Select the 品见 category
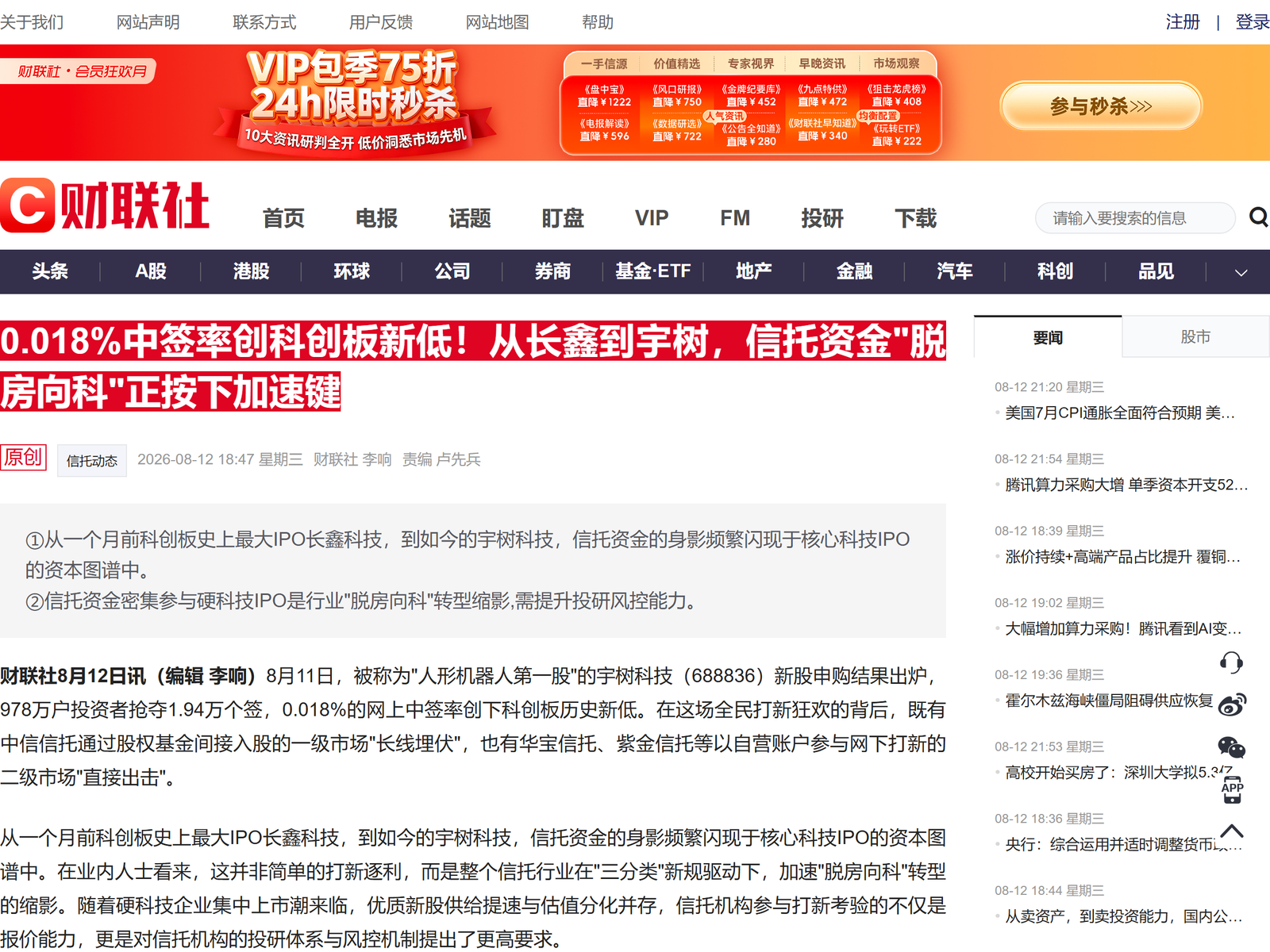 pos(1156,271)
